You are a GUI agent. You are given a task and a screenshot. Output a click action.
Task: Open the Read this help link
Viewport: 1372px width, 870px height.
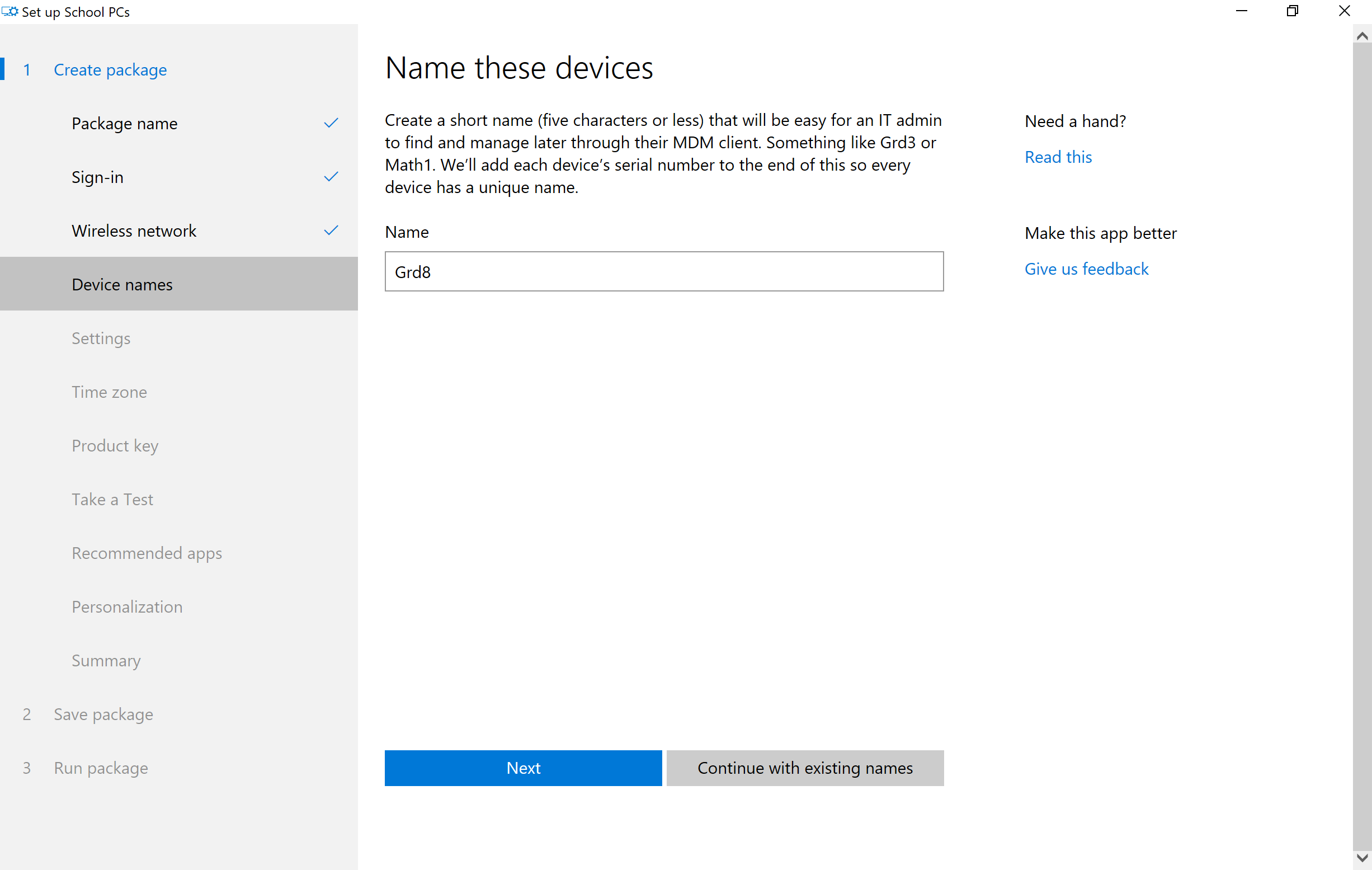tap(1058, 157)
